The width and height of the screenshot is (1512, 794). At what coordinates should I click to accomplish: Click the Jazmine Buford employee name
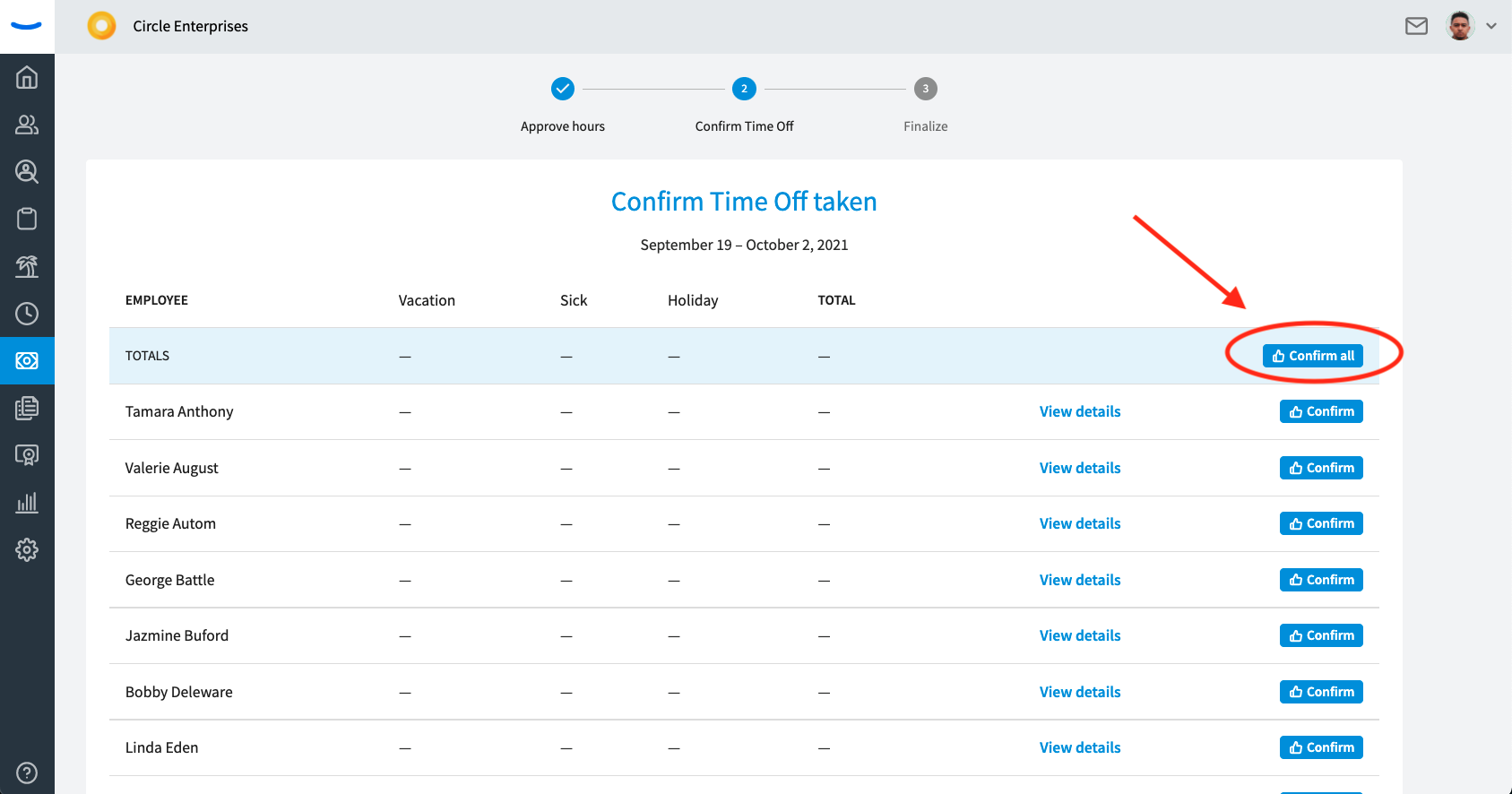(177, 635)
